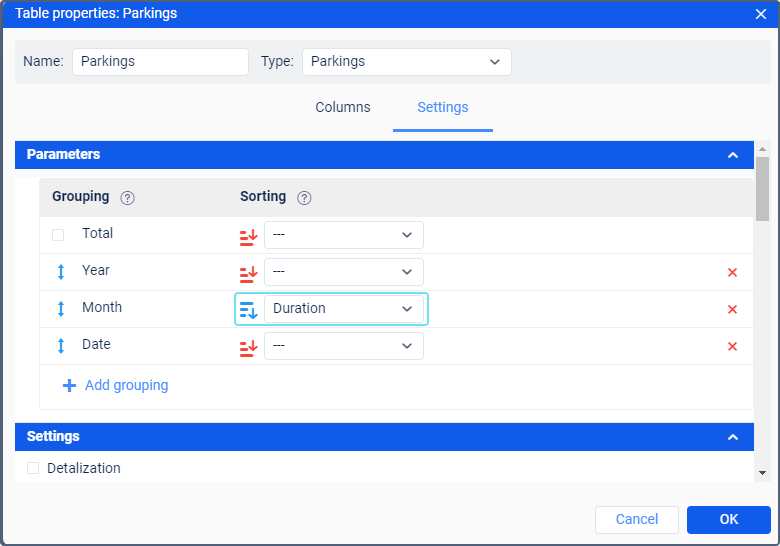780x546 pixels.
Task: Collapse the Parameters section
Action: click(733, 155)
